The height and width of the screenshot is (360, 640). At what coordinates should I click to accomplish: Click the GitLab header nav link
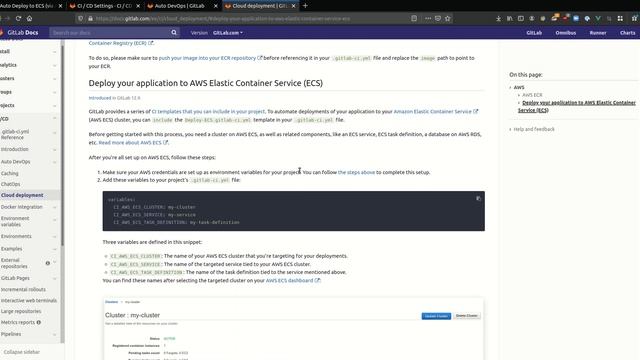tap(534, 33)
